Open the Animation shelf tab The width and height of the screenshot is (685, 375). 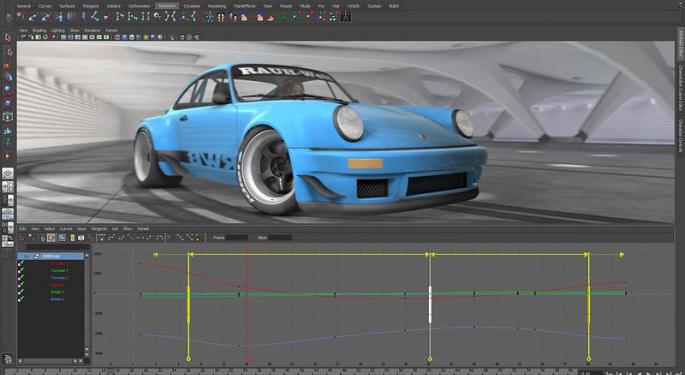coord(167,6)
